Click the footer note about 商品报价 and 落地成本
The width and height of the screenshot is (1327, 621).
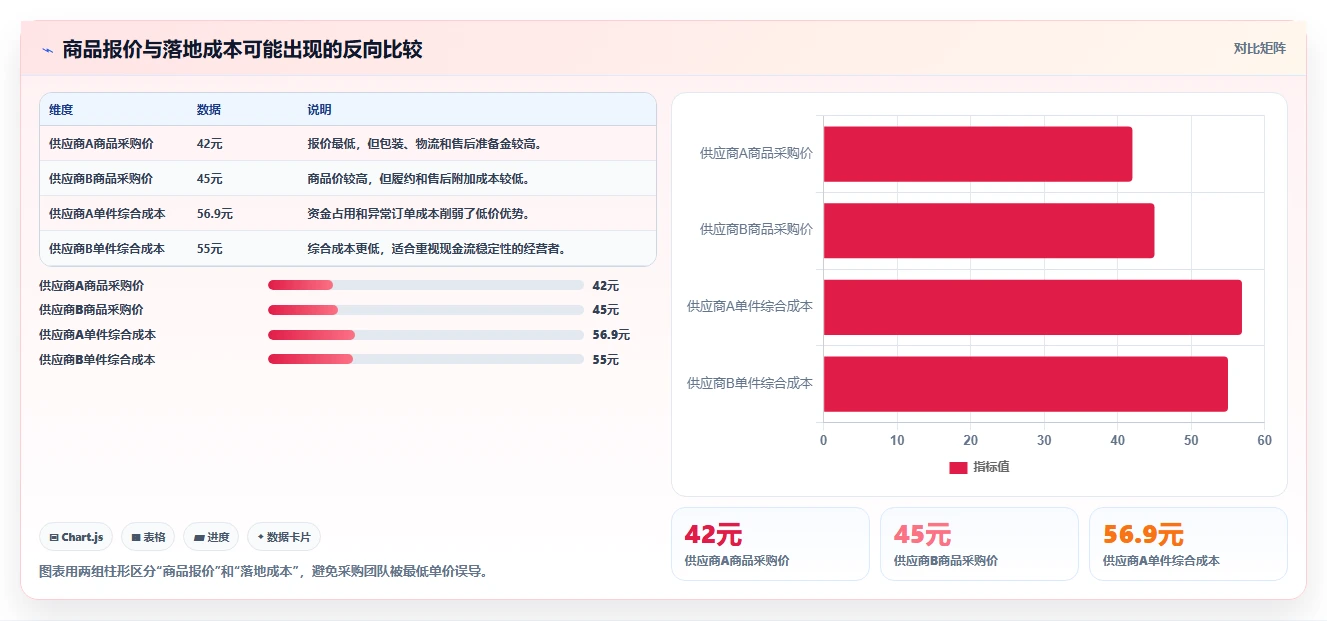[264, 572]
